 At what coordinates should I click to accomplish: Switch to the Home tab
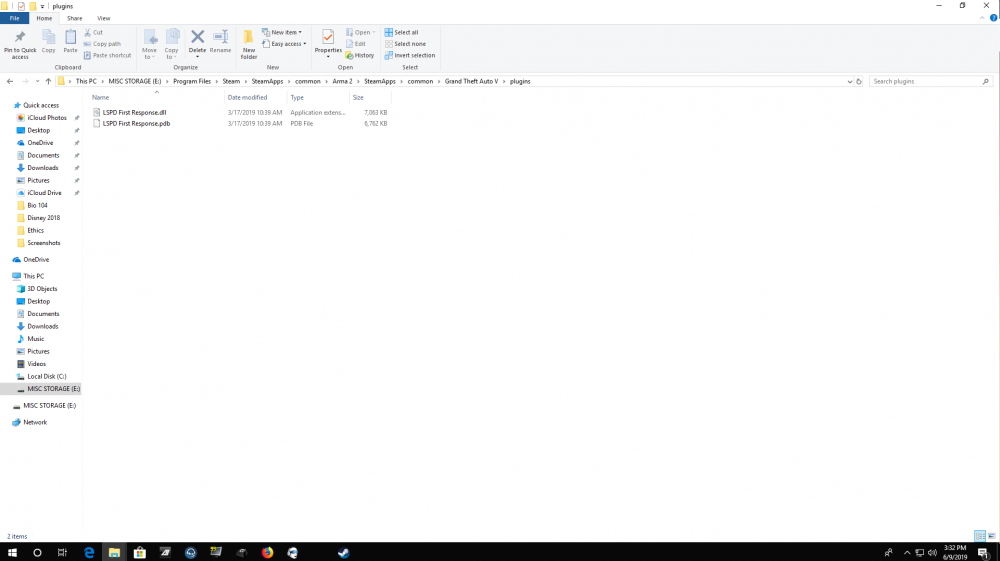pyautogui.click(x=44, y=18)
